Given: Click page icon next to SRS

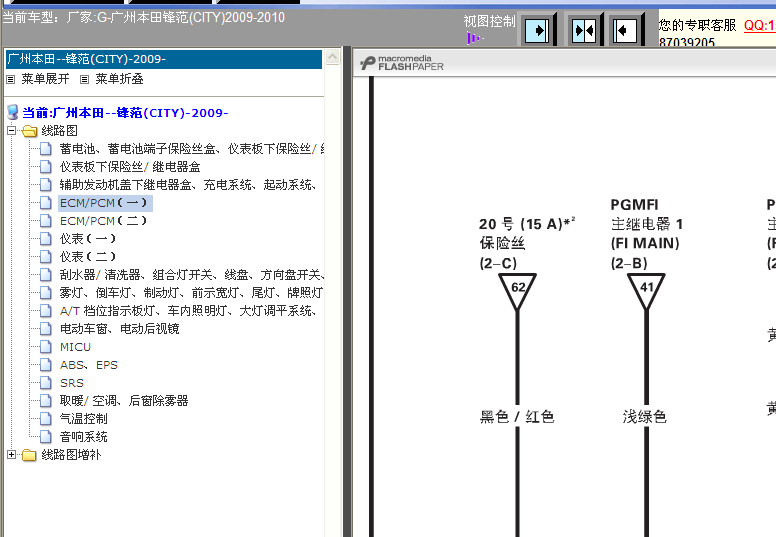Looking at the screenshot, I should pos(46,383).
